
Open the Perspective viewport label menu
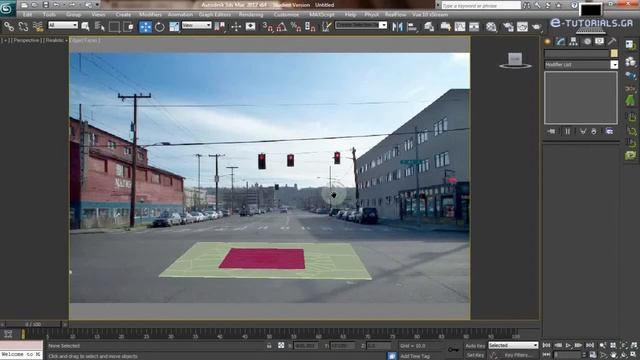[x=27, y=40]
